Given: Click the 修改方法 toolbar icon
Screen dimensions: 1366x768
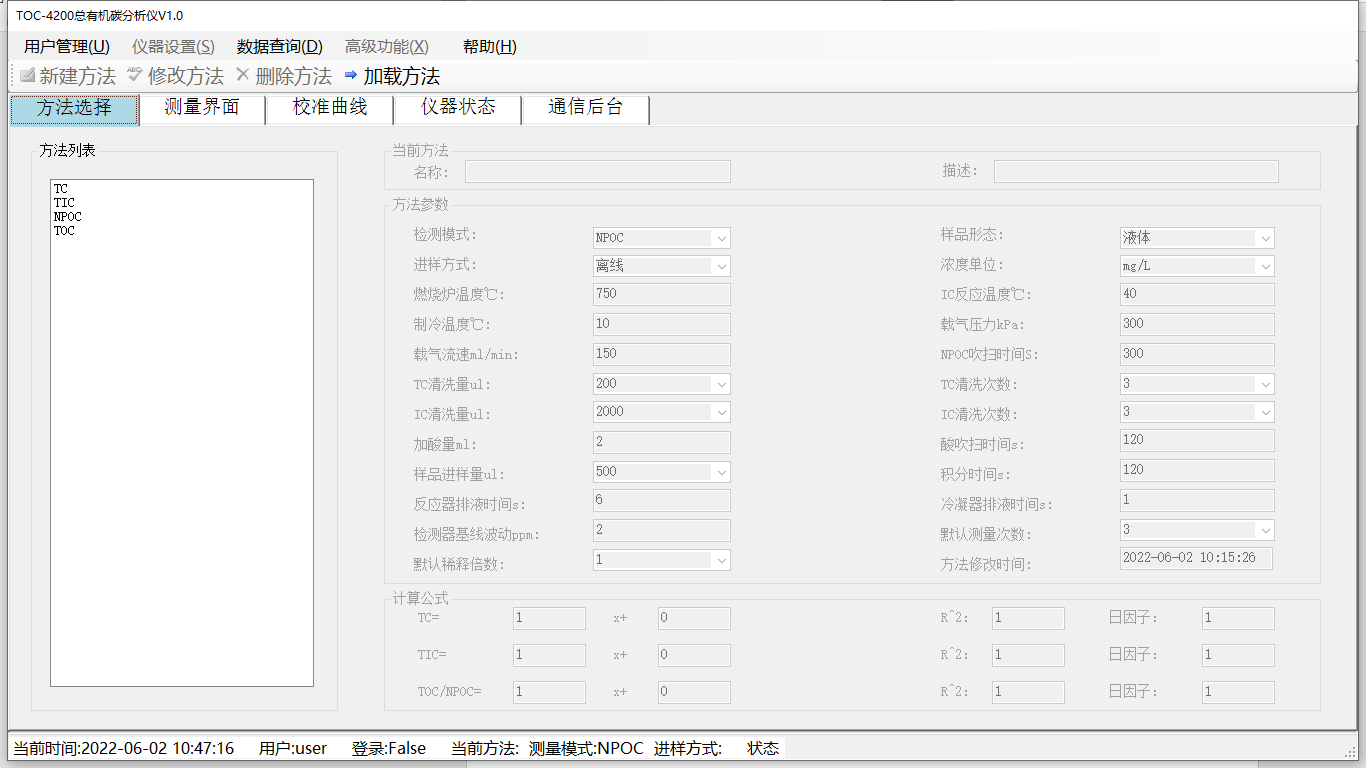Looking at the screenshot, I should (135, 75).
